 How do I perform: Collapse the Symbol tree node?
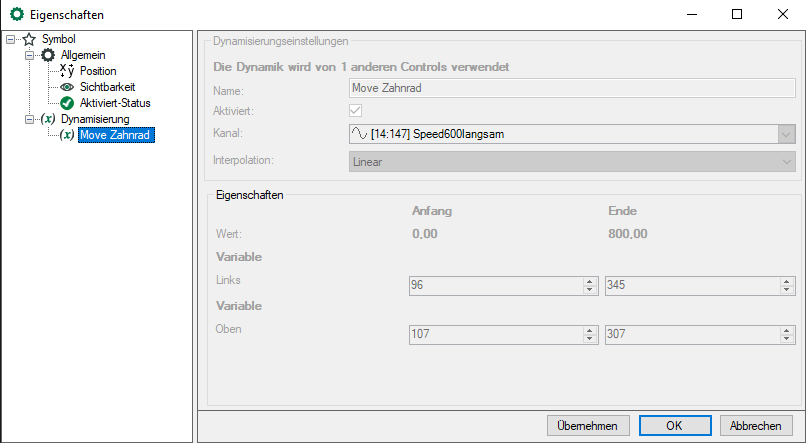point(11,39)
